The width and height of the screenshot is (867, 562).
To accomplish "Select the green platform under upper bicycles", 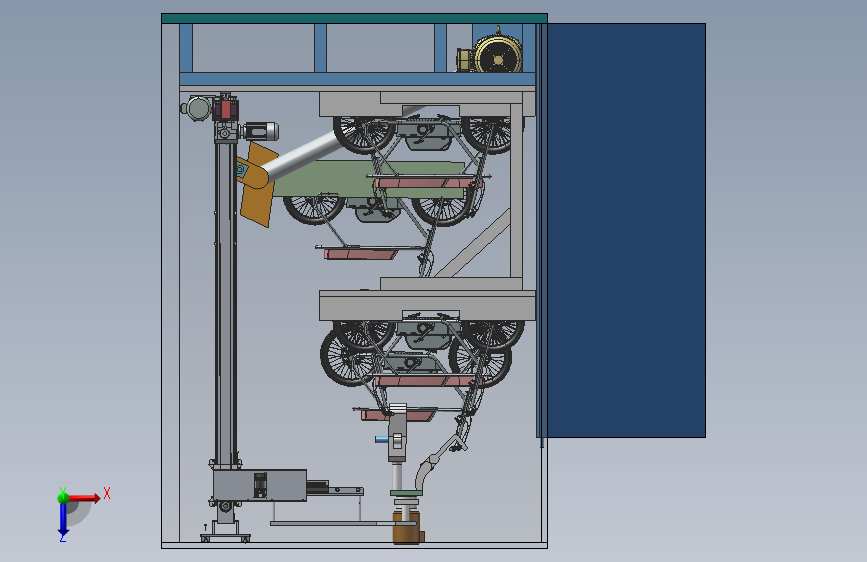I will click(368, 179).
